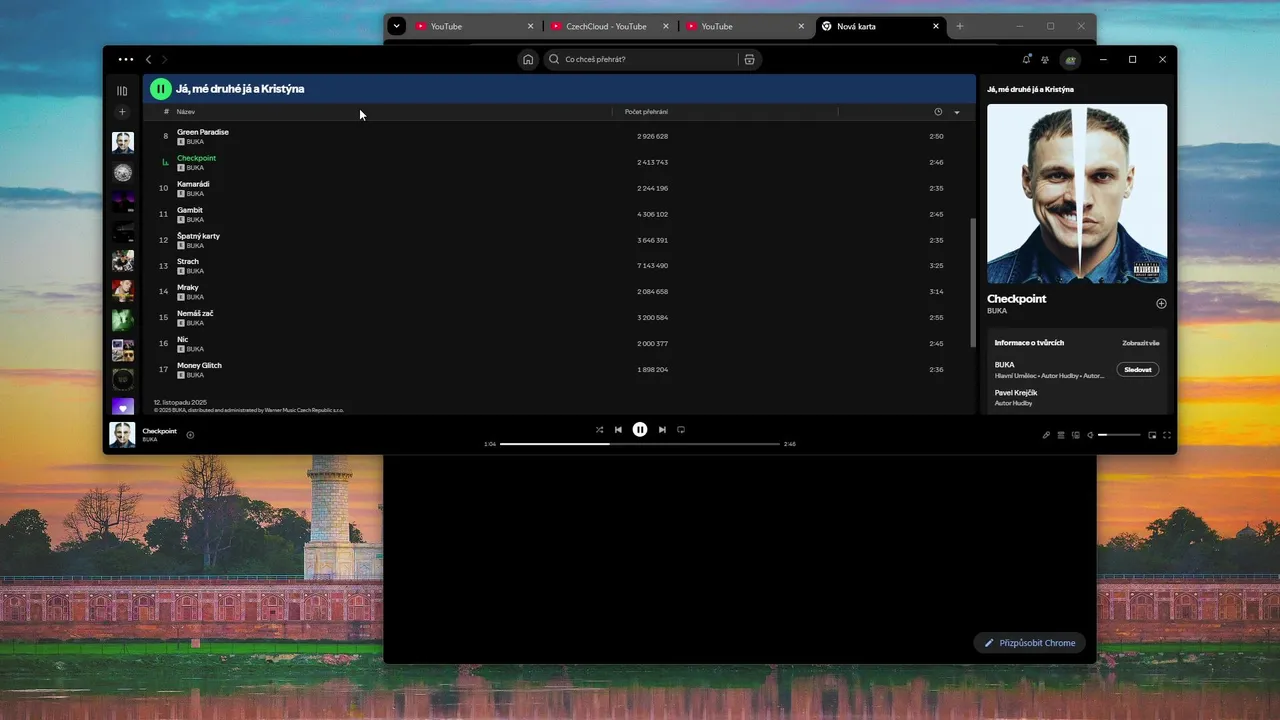Open the lyrics microphone icon
Viewport: 1280px width, 720px height.
pos(1046,435)
